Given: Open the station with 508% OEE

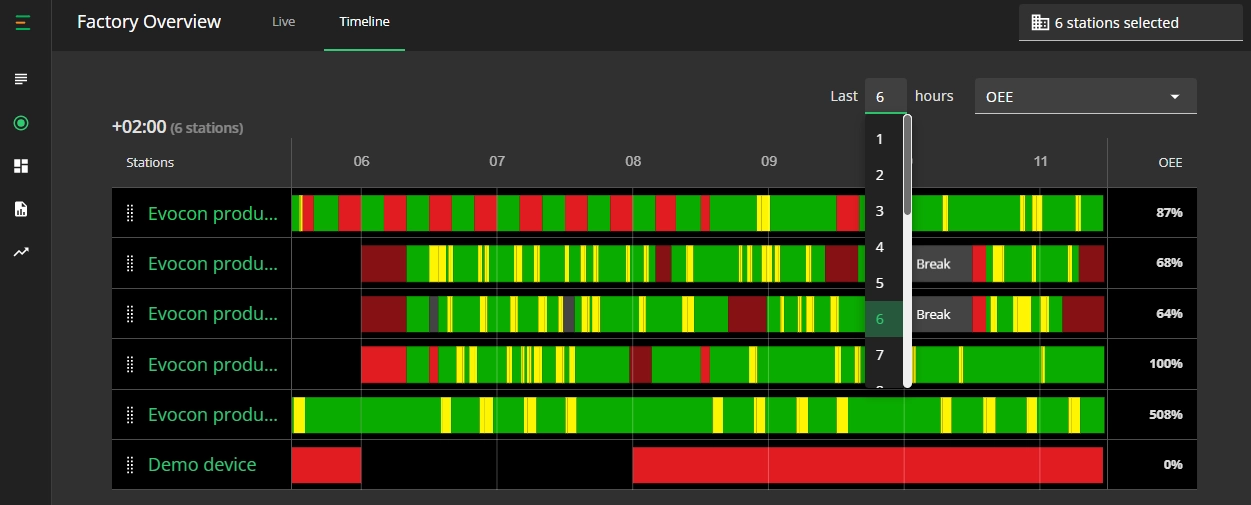Looking at the screenshot, I should 212,415.
